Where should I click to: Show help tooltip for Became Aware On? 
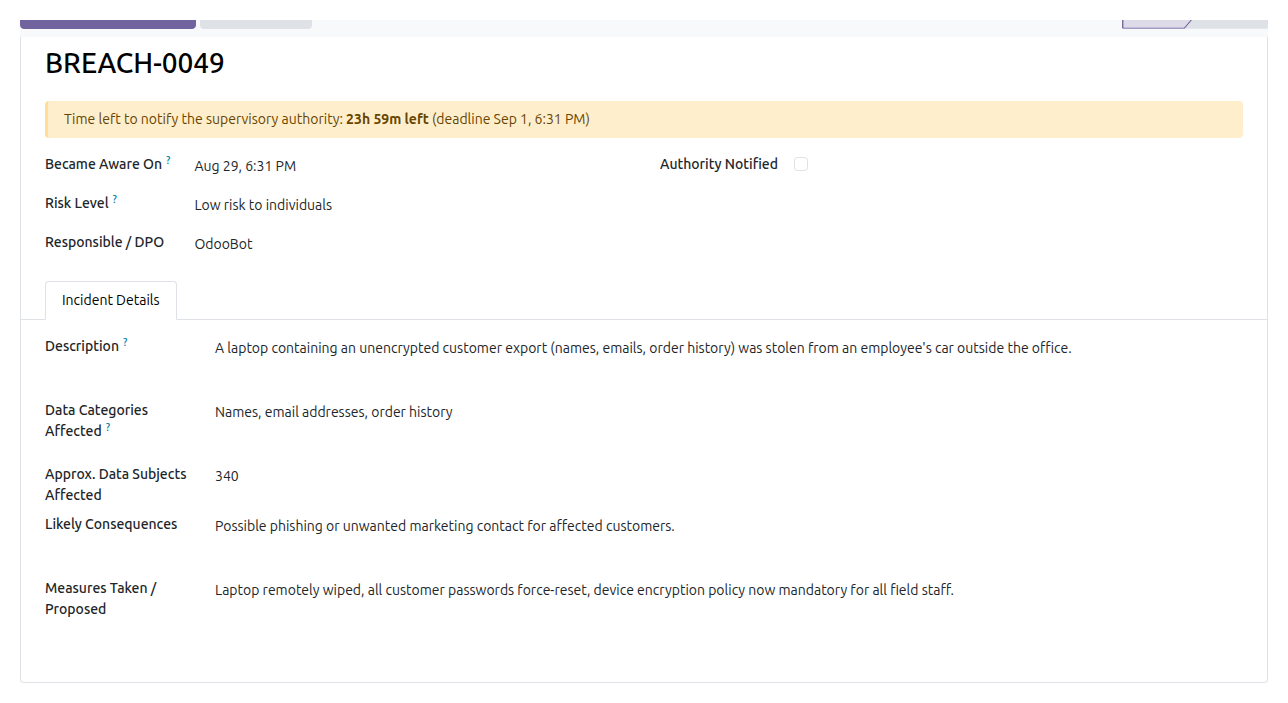(168, 160)
